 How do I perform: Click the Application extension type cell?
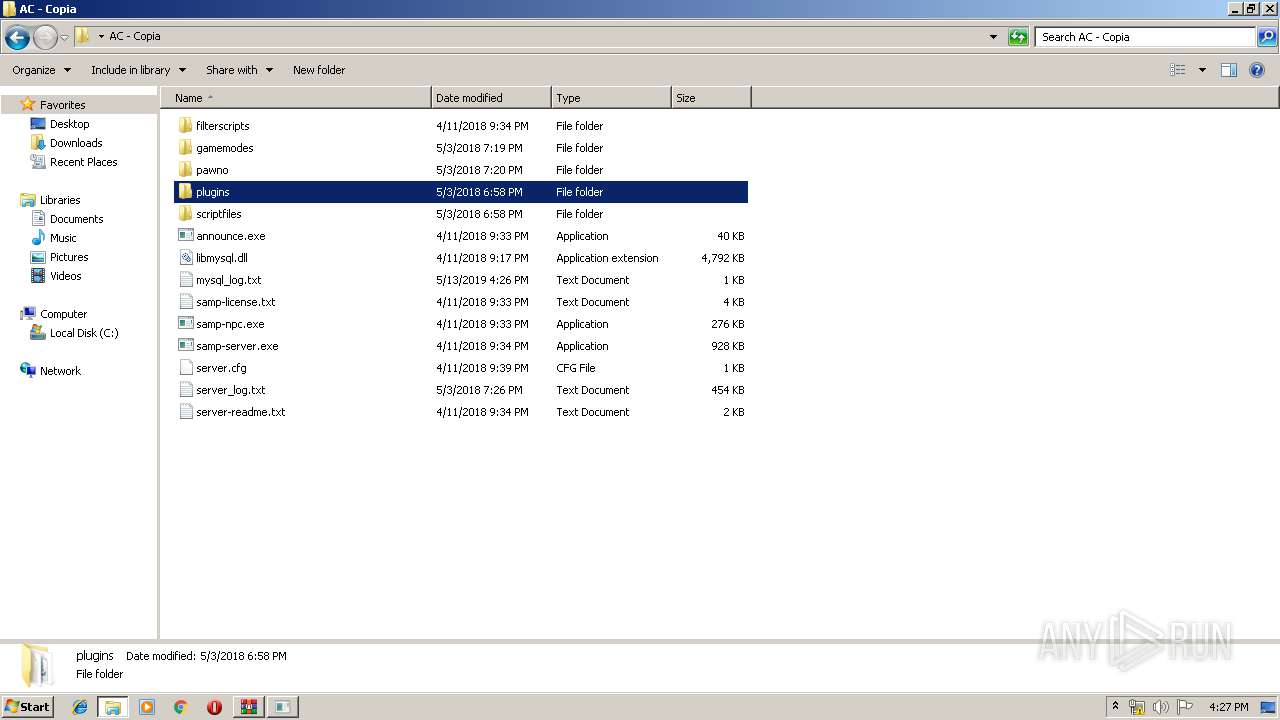[x=607, y=258]
